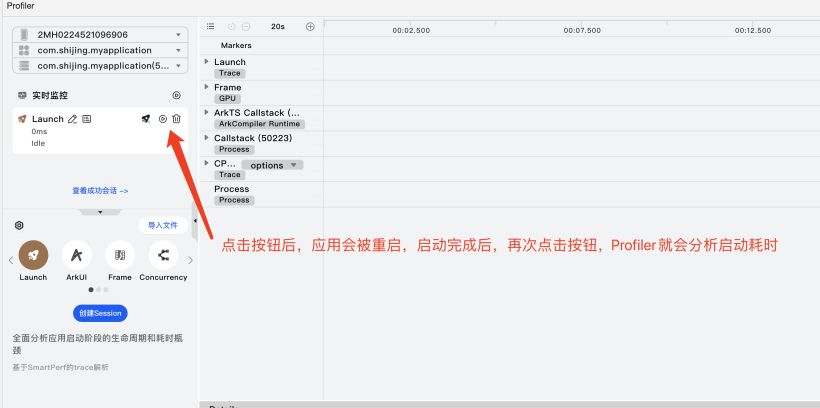
Task: Click the rename pencil icon next to Launch
Action: (73, 119)
